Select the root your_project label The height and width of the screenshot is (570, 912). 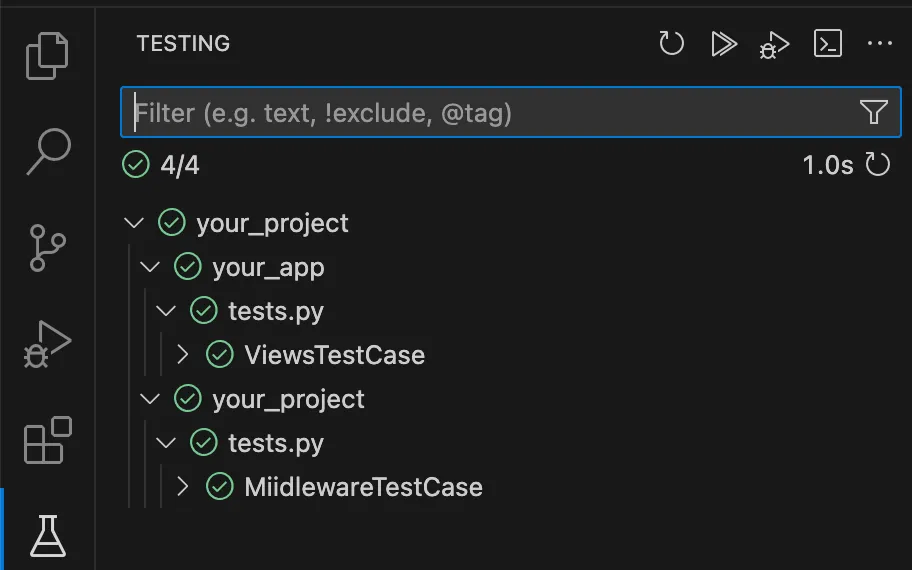click(272, 224)
